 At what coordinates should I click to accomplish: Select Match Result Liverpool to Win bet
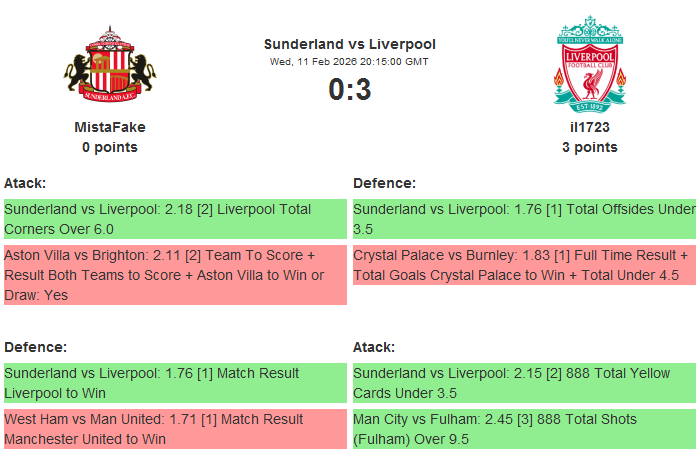tap(175, 383)
